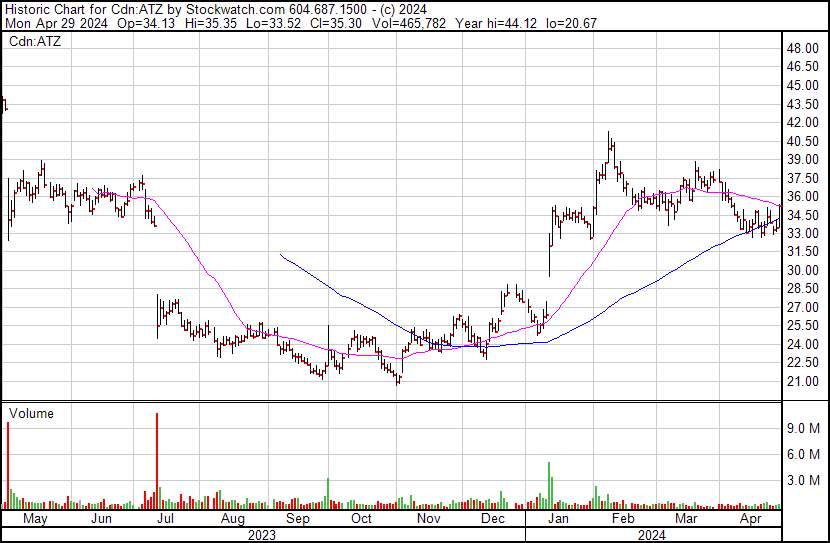
Task: Select the Vol=465,782 volume value
Action: (409, 23)
